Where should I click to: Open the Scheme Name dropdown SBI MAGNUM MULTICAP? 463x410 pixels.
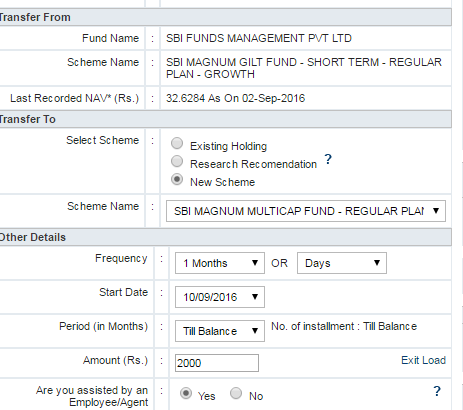pos(306,211)
